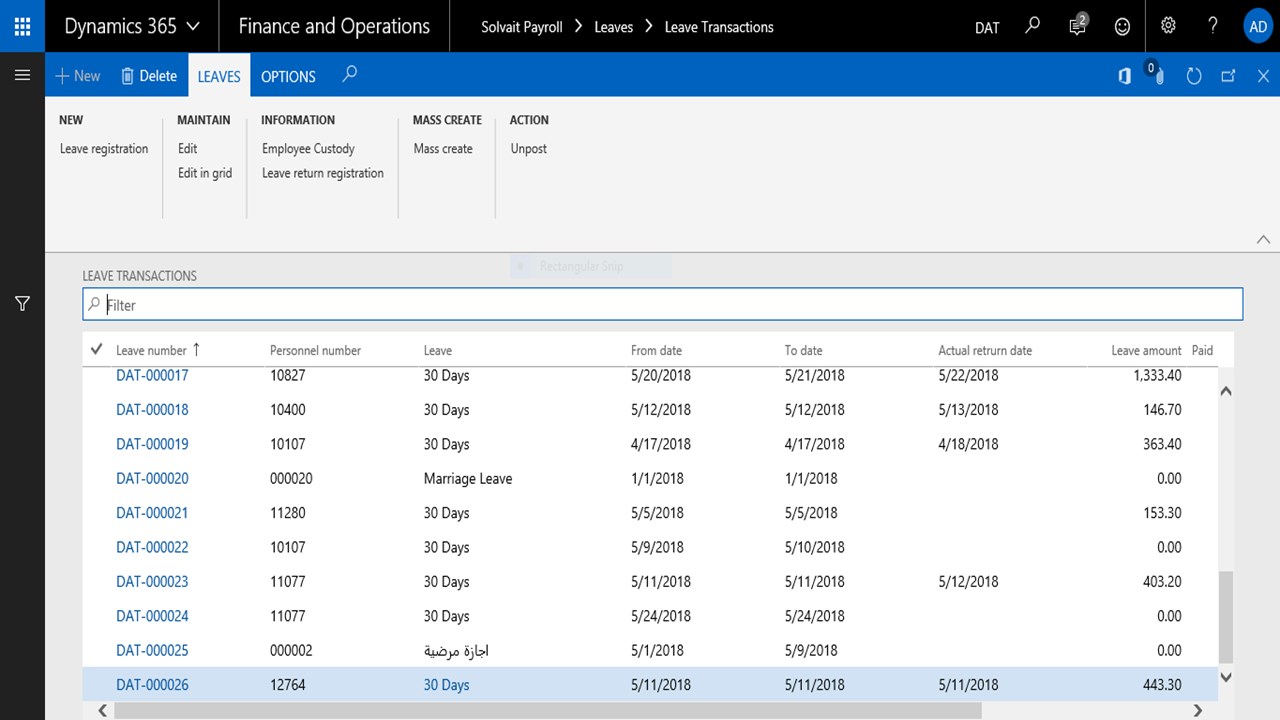The image size is (1280, 720).
Task: Open the app launcher waffle menu
Action: 22,26
